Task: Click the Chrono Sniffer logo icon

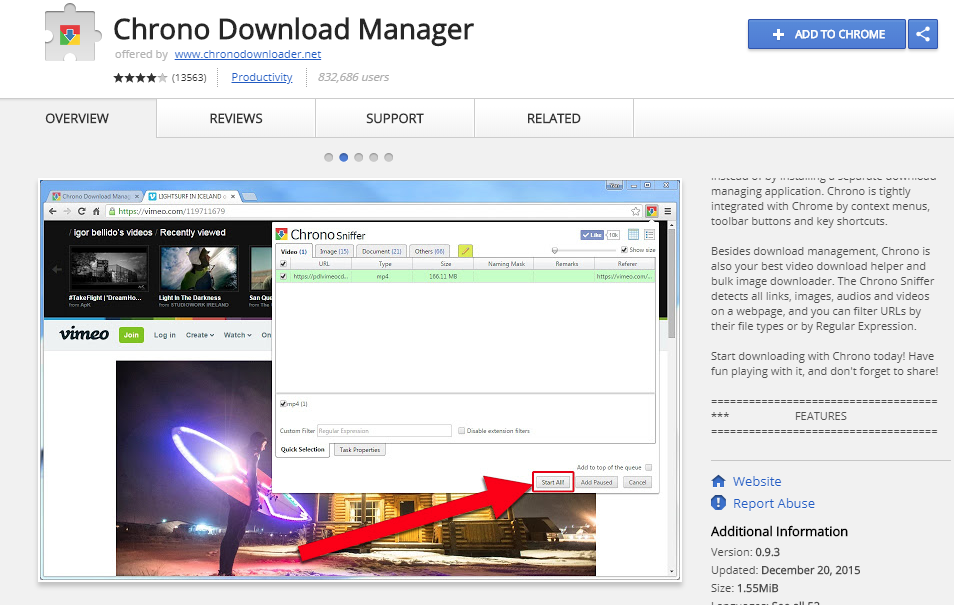Action: point(281,234)
